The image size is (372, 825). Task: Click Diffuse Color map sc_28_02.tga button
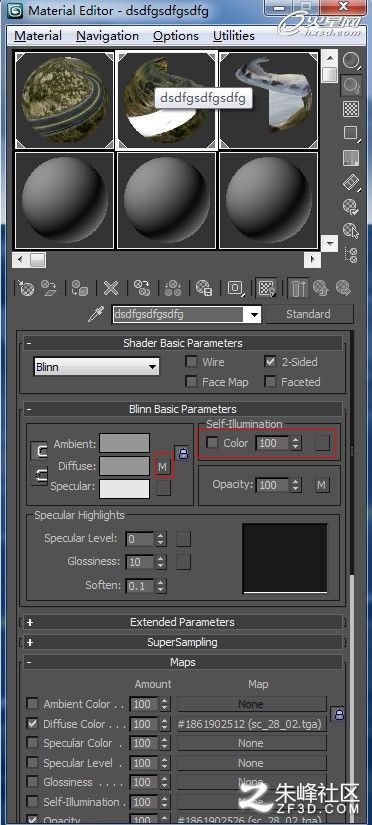(x=252, y=724)
